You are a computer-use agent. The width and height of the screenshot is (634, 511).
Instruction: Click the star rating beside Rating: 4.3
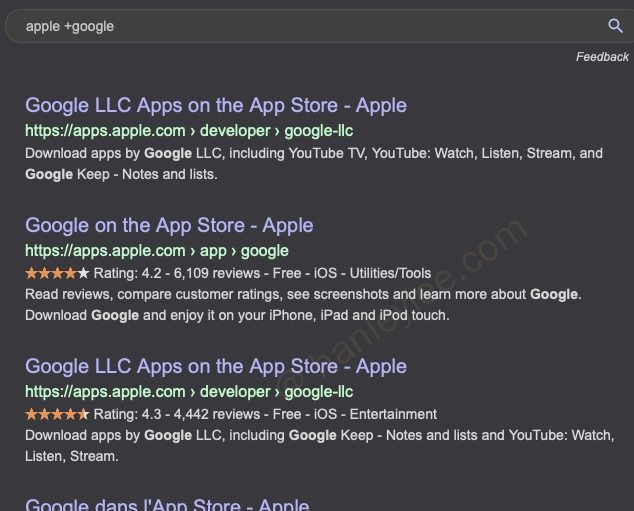[57, 415]
